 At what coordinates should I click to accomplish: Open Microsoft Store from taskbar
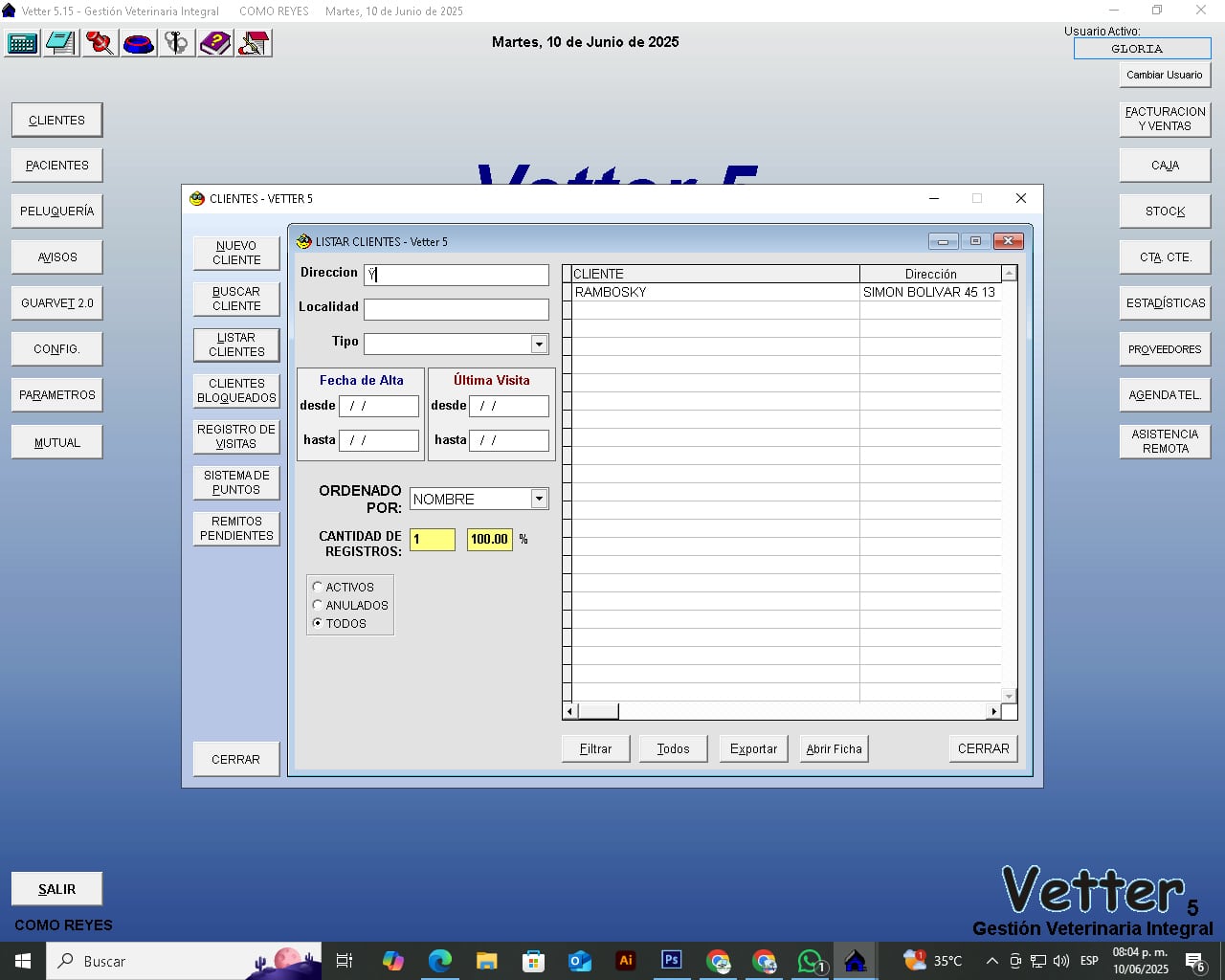coord(533,961)
